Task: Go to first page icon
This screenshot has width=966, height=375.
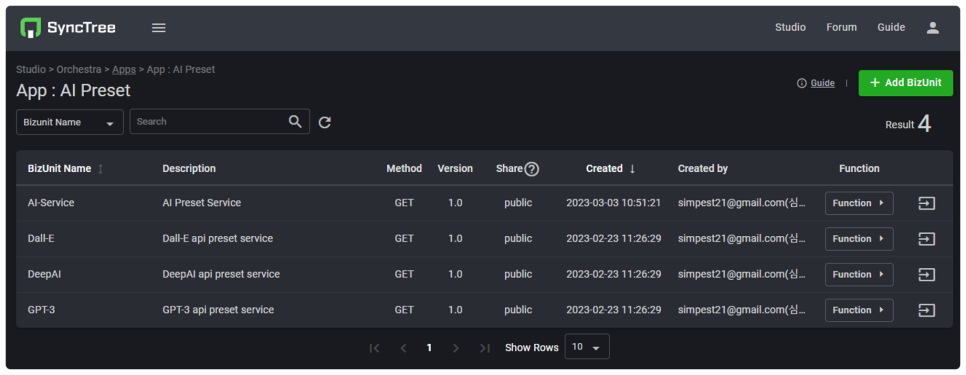Action: 374,348
